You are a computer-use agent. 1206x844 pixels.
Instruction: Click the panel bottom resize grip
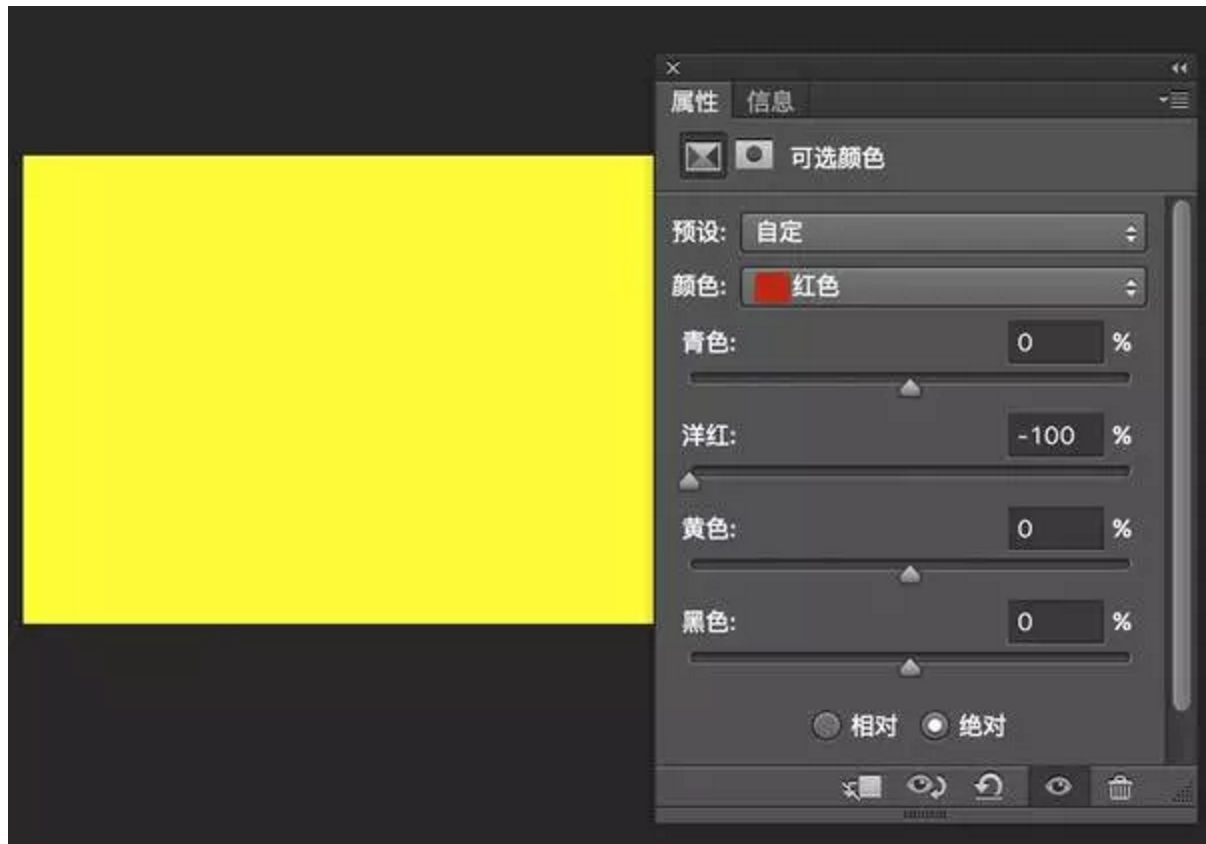click(x=924, y=814)
